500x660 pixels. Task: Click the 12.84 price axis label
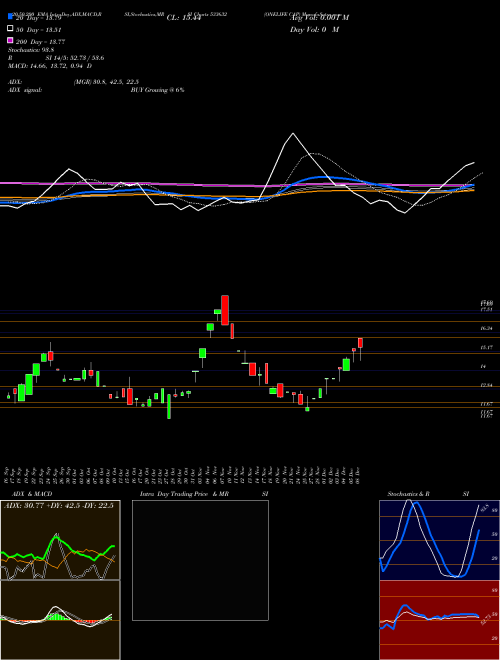point(487,386)
